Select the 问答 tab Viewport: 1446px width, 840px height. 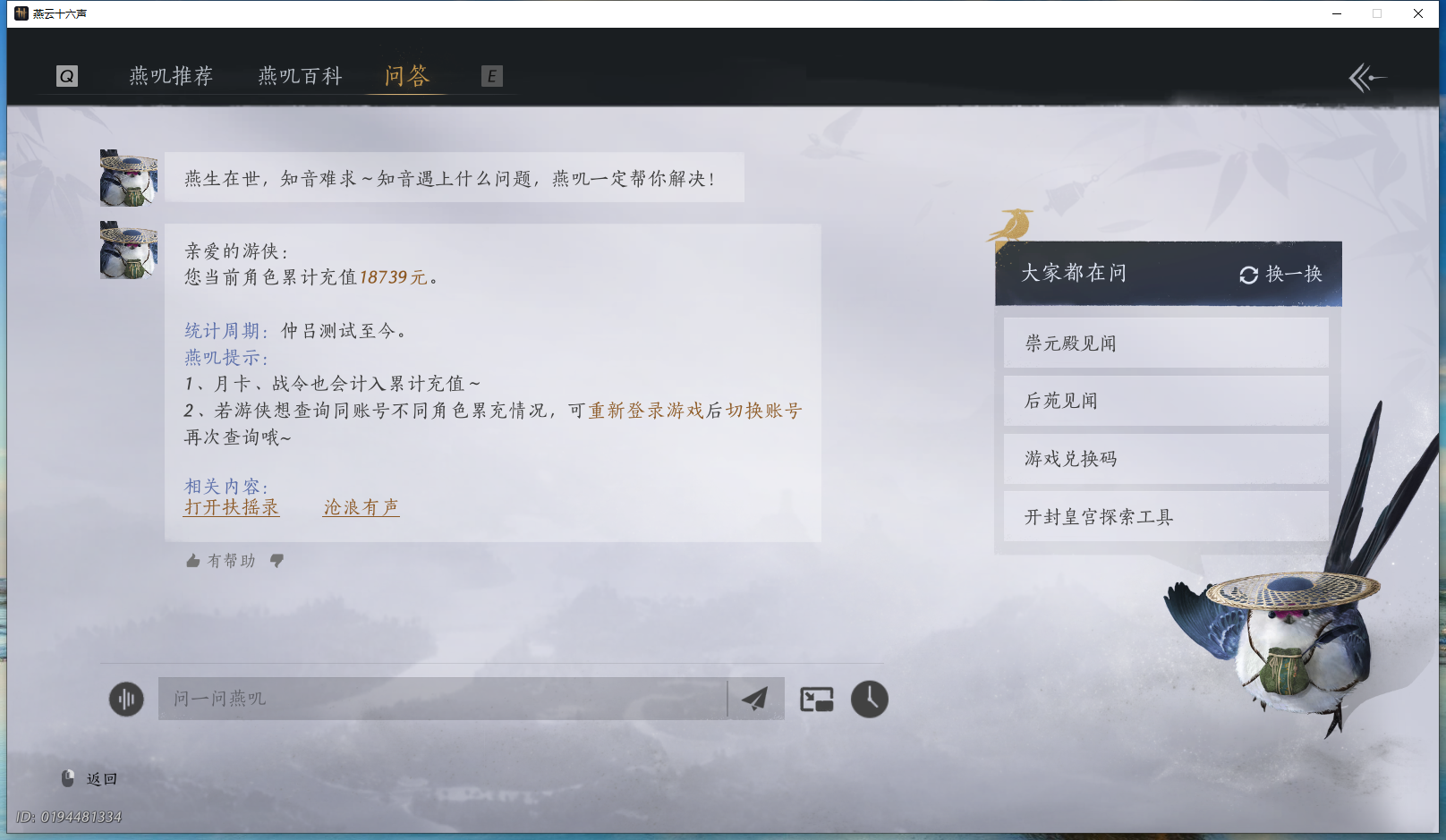point(407,76)
